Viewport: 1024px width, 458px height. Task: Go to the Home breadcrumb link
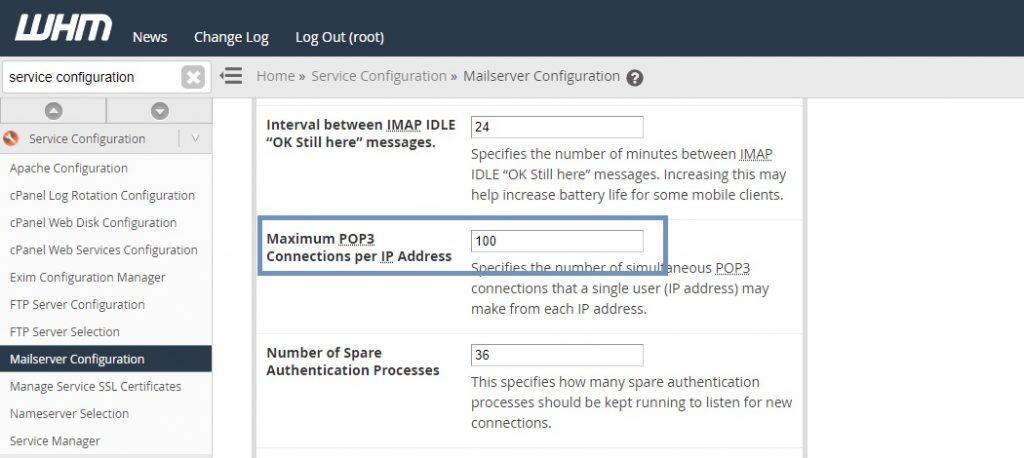coord(275,76)
